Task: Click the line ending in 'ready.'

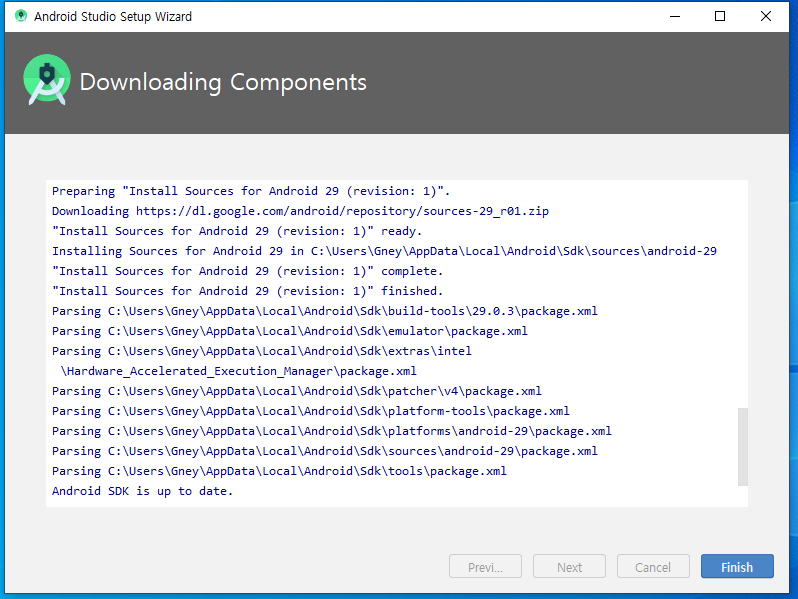Action: [x=237, y=231]
